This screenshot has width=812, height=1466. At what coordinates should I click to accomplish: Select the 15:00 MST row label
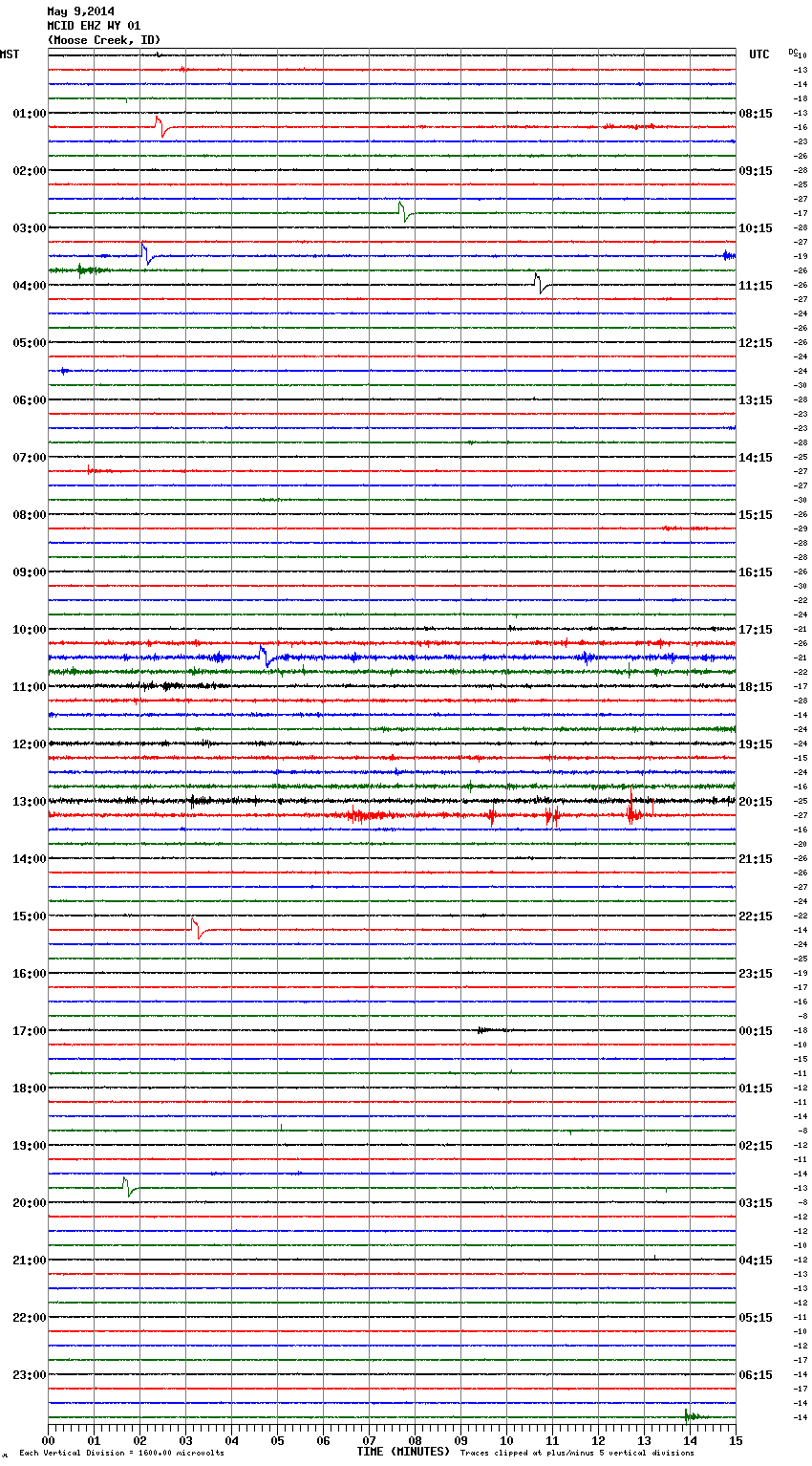[x=30, y=916]
